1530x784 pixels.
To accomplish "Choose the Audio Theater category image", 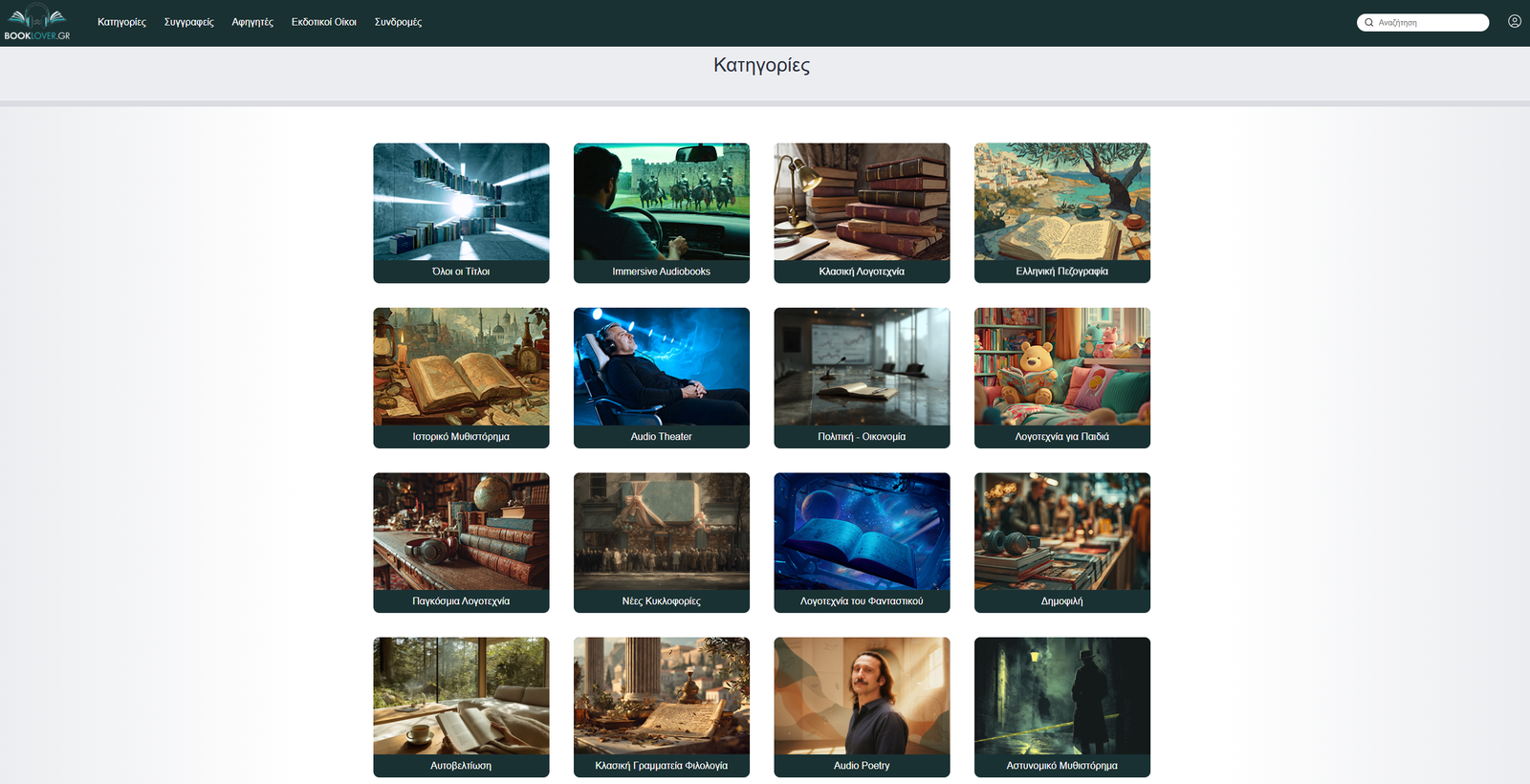I will (661, 366).
